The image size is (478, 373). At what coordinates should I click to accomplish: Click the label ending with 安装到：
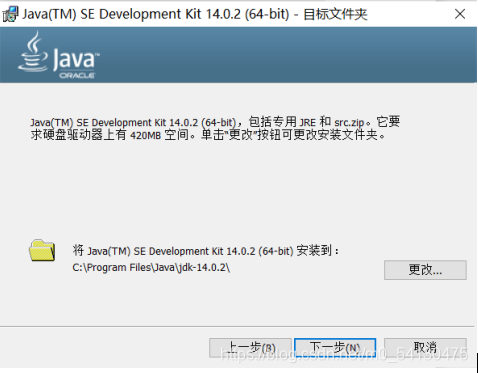[x=206, y=250]
